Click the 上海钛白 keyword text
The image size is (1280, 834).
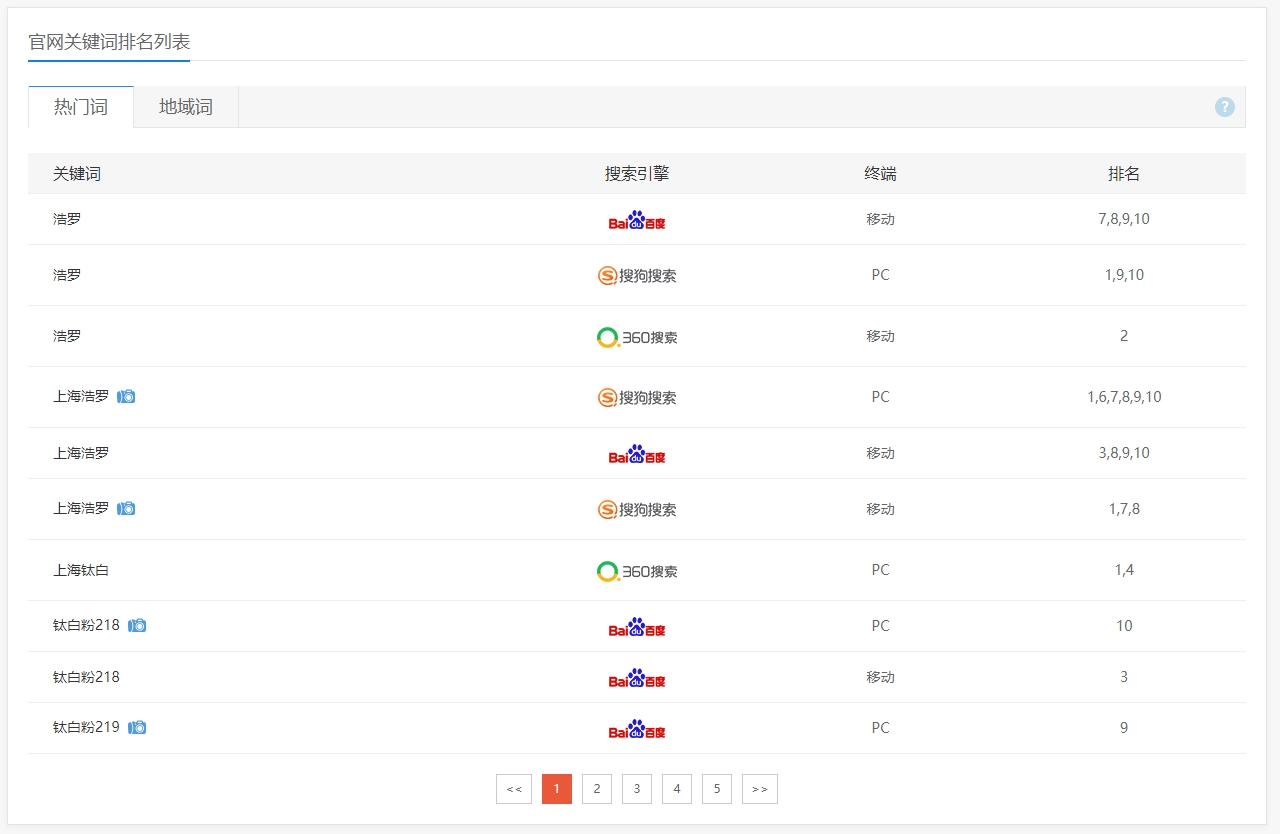81,570
